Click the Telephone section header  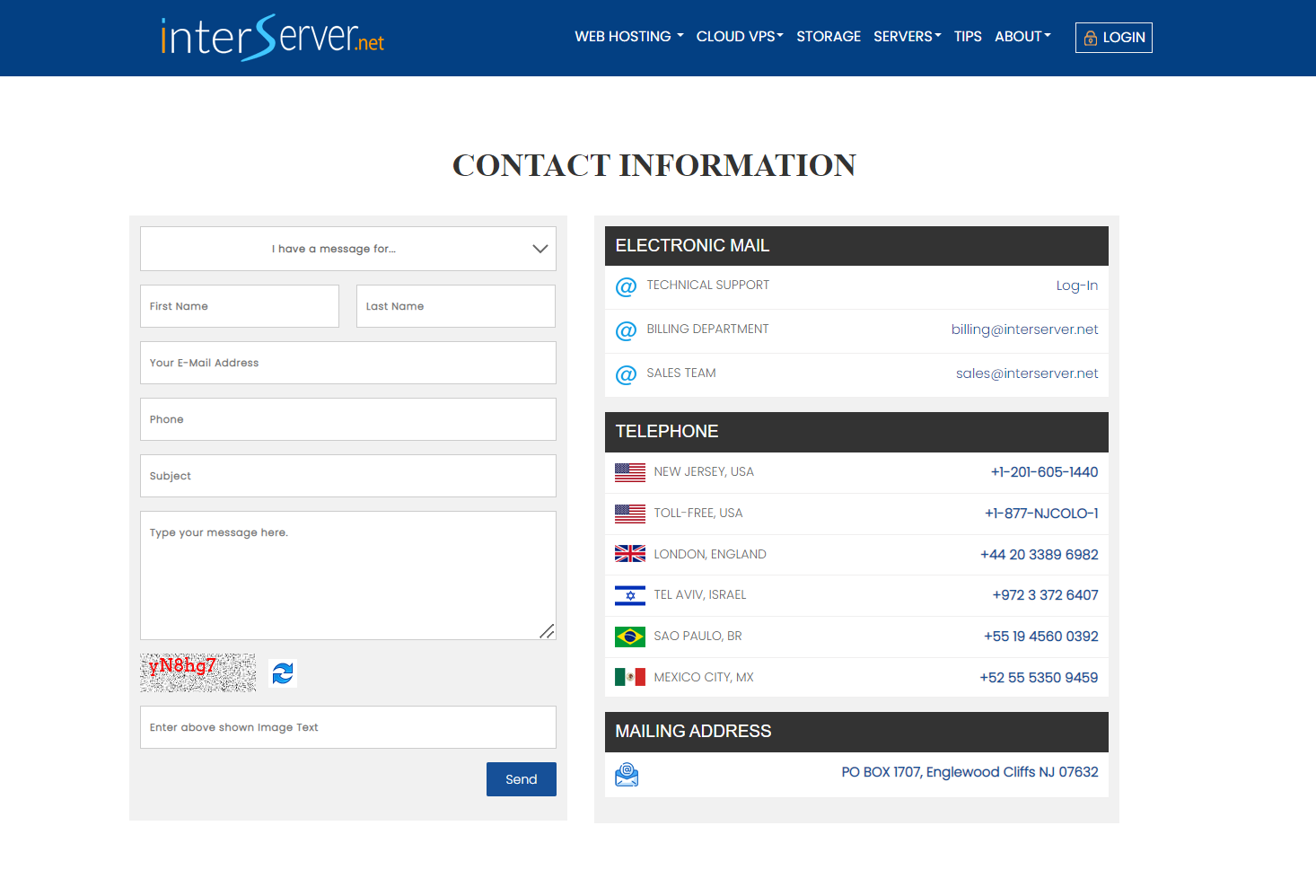pyautogui.click(x=856, y=432)
